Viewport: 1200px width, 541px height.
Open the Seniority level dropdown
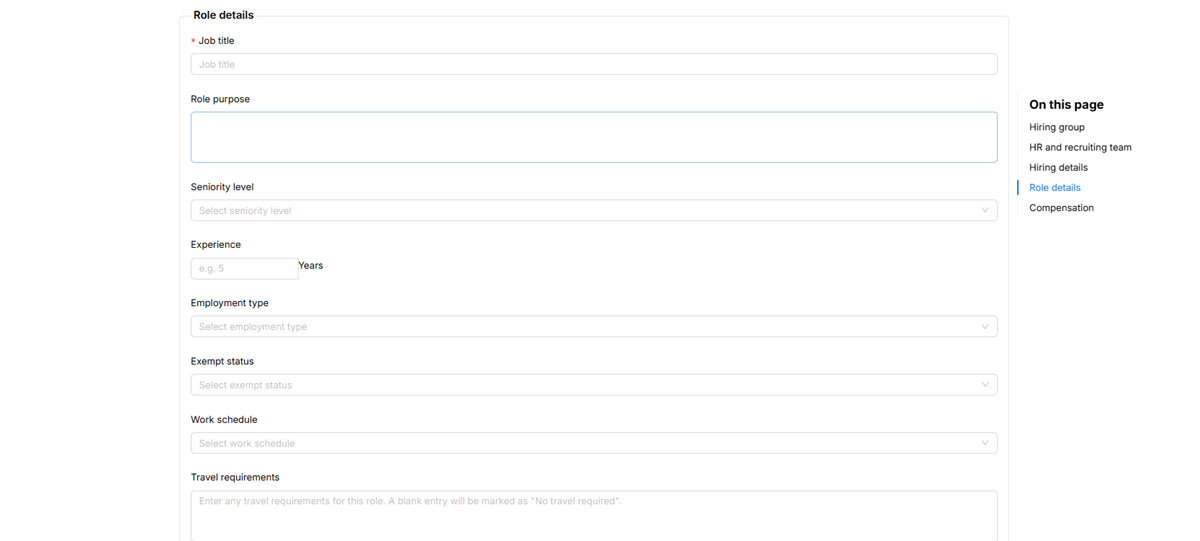tap(594, 210)
